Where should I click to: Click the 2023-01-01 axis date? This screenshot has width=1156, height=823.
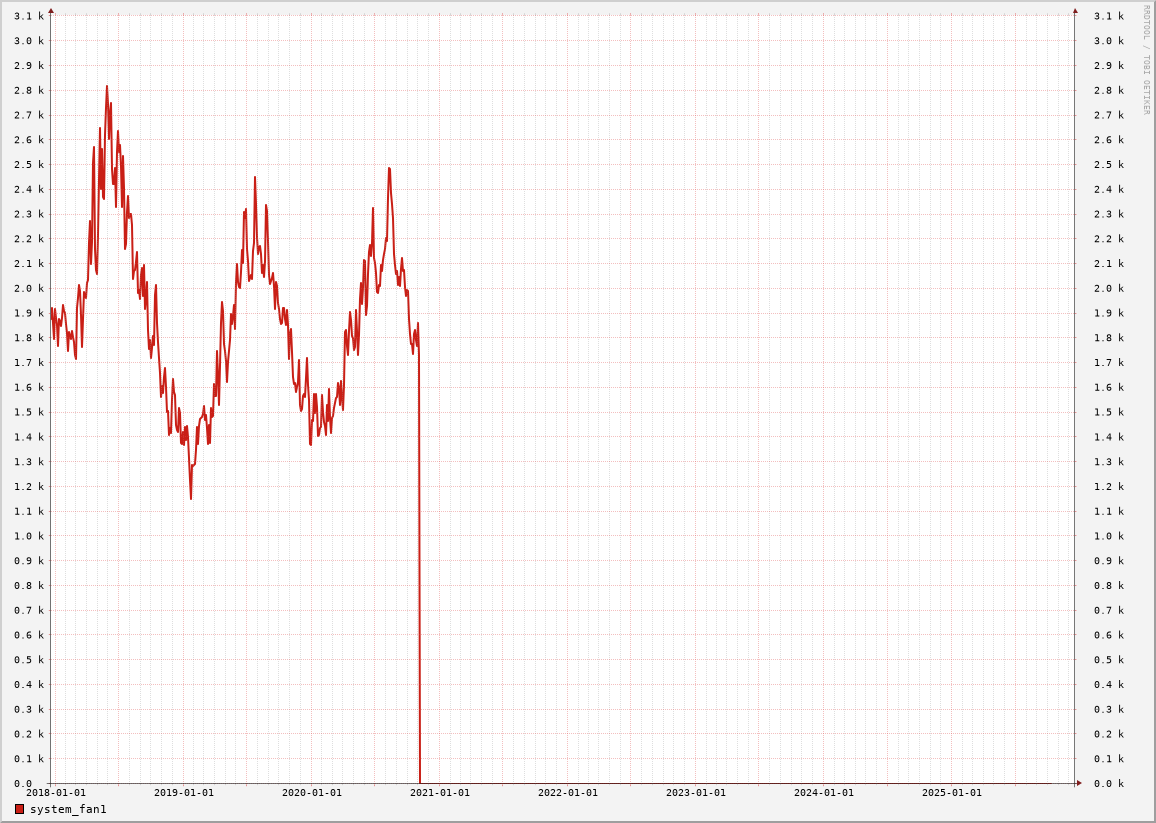pos(696,793)
